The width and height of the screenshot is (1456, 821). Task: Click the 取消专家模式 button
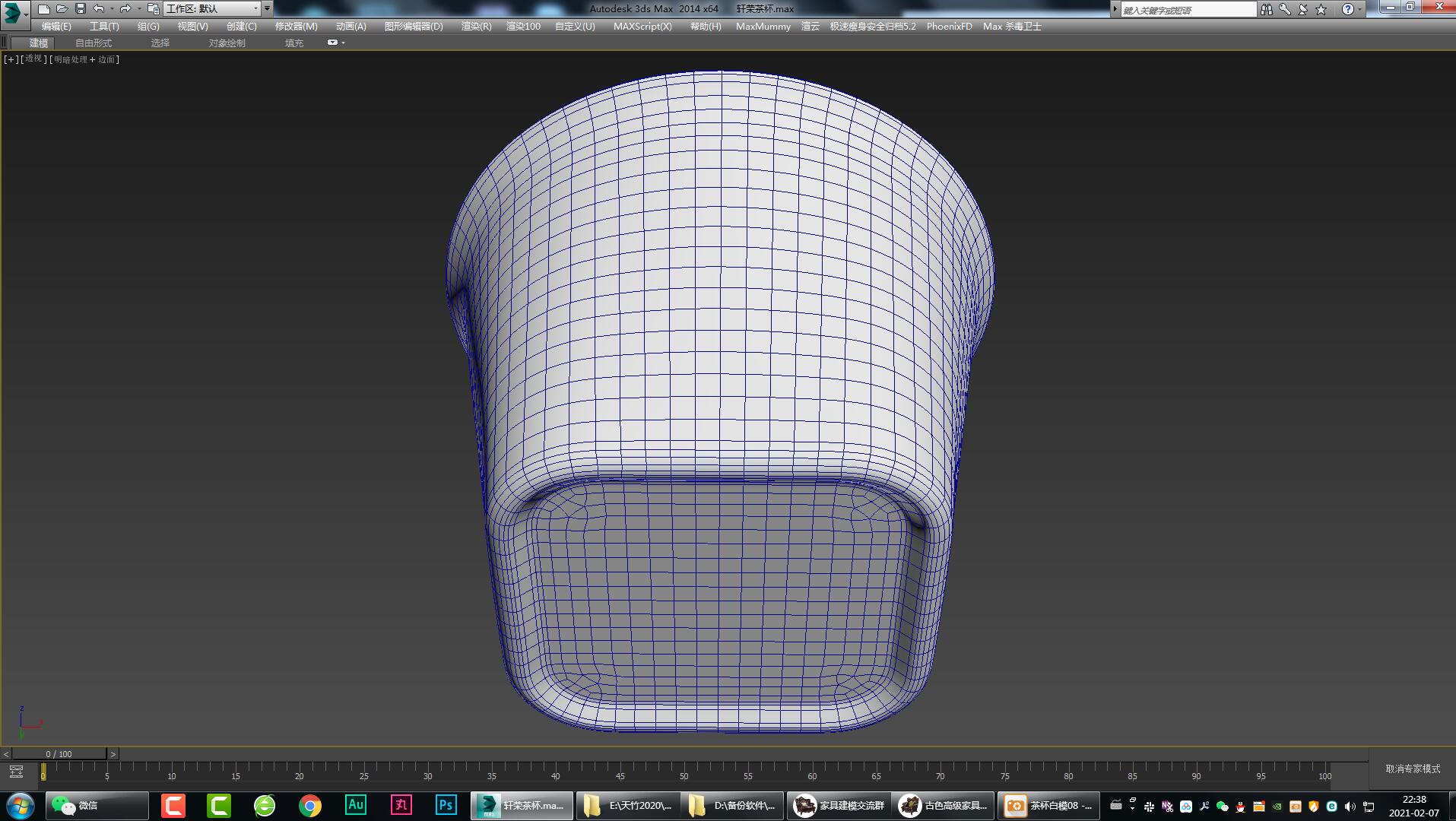pos(1413,769)
